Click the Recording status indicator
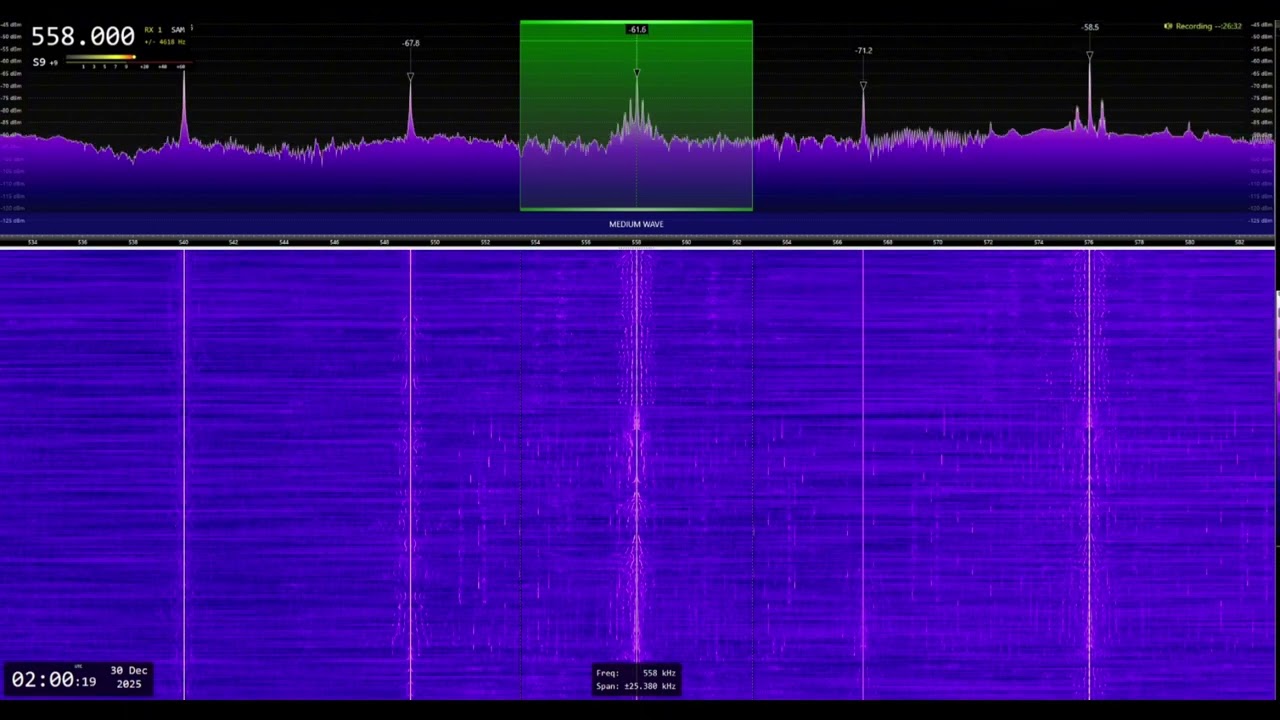The width and height of the screenshot is (1280, 720). [x=1203, y=26]
